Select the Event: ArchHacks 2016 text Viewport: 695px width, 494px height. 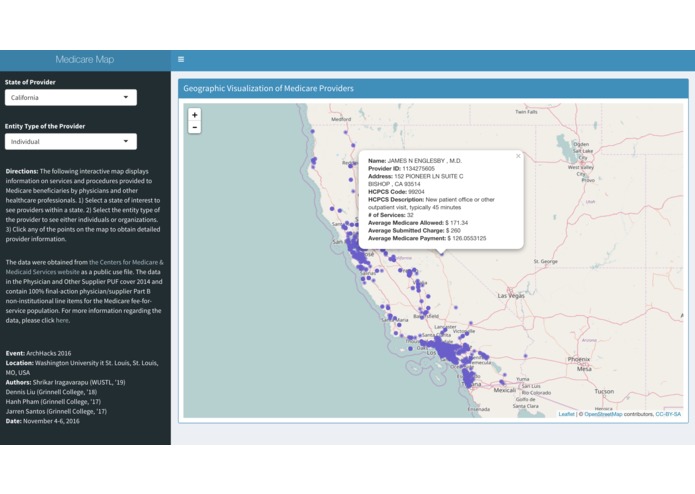39,353
